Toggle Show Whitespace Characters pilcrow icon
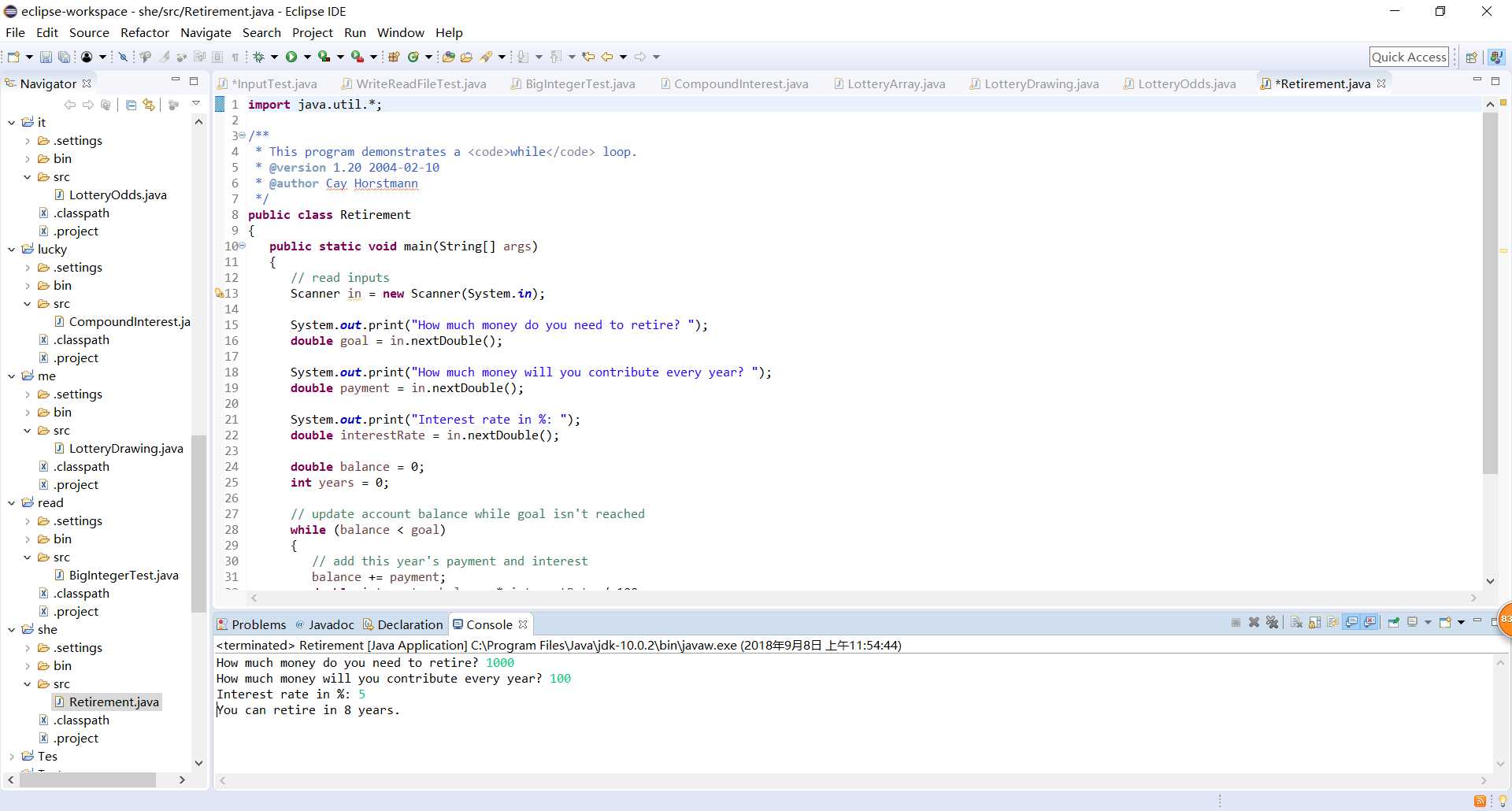1512x811 pixels. [235, 57]
